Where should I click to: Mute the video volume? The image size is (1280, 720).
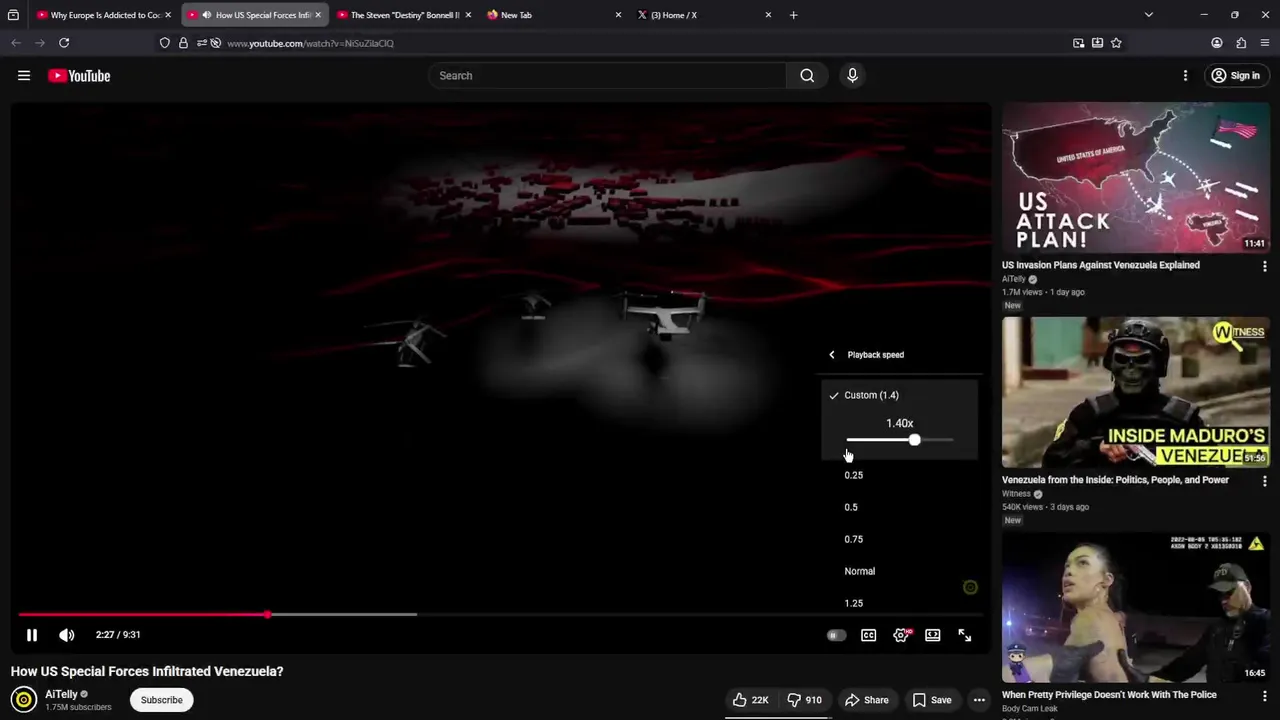[x=67, y=635]
